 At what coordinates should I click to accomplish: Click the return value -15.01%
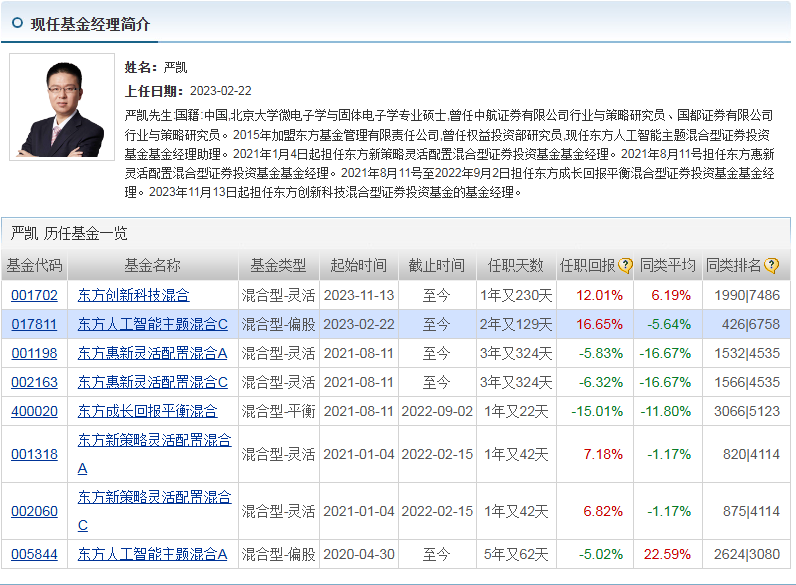click(597, 411)
